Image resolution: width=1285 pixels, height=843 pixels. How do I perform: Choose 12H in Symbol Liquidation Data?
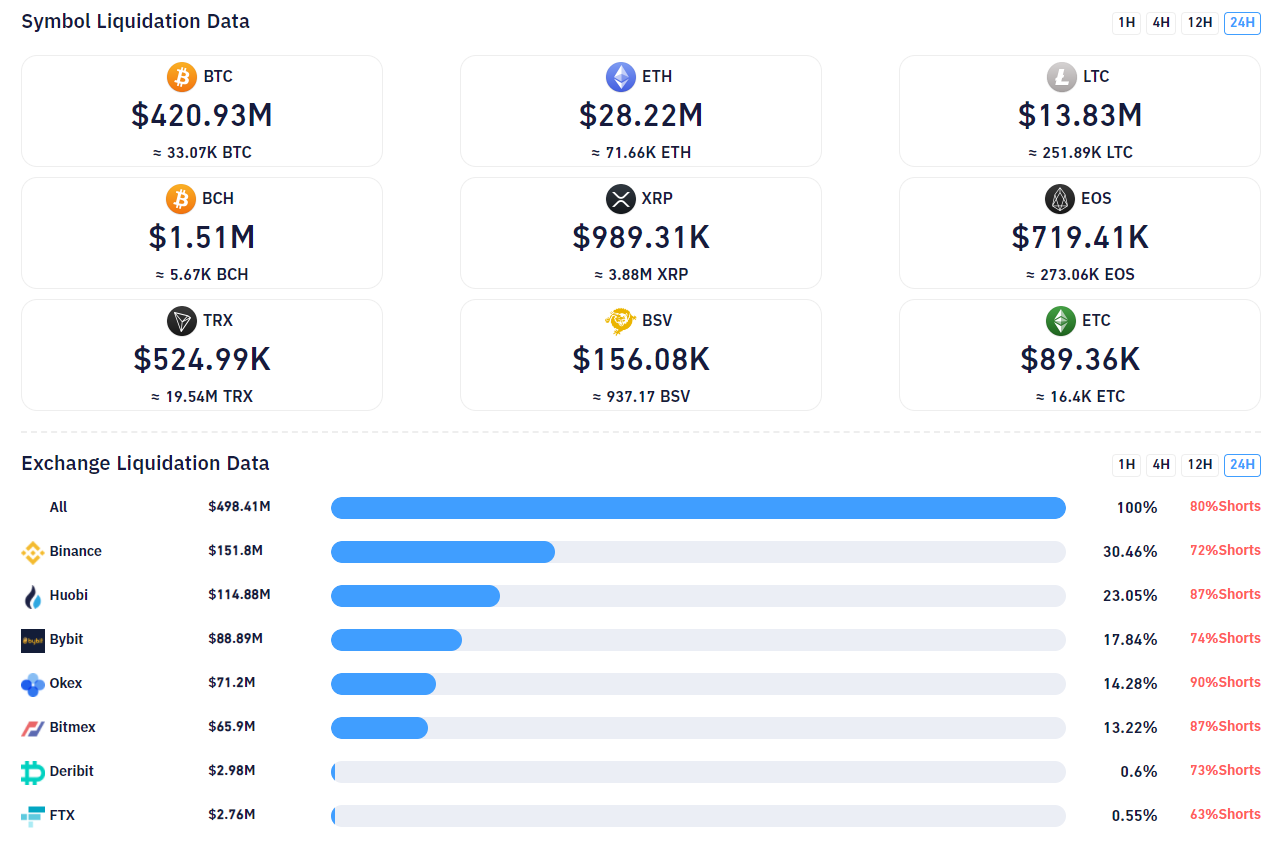click(x=1199, y=23)
